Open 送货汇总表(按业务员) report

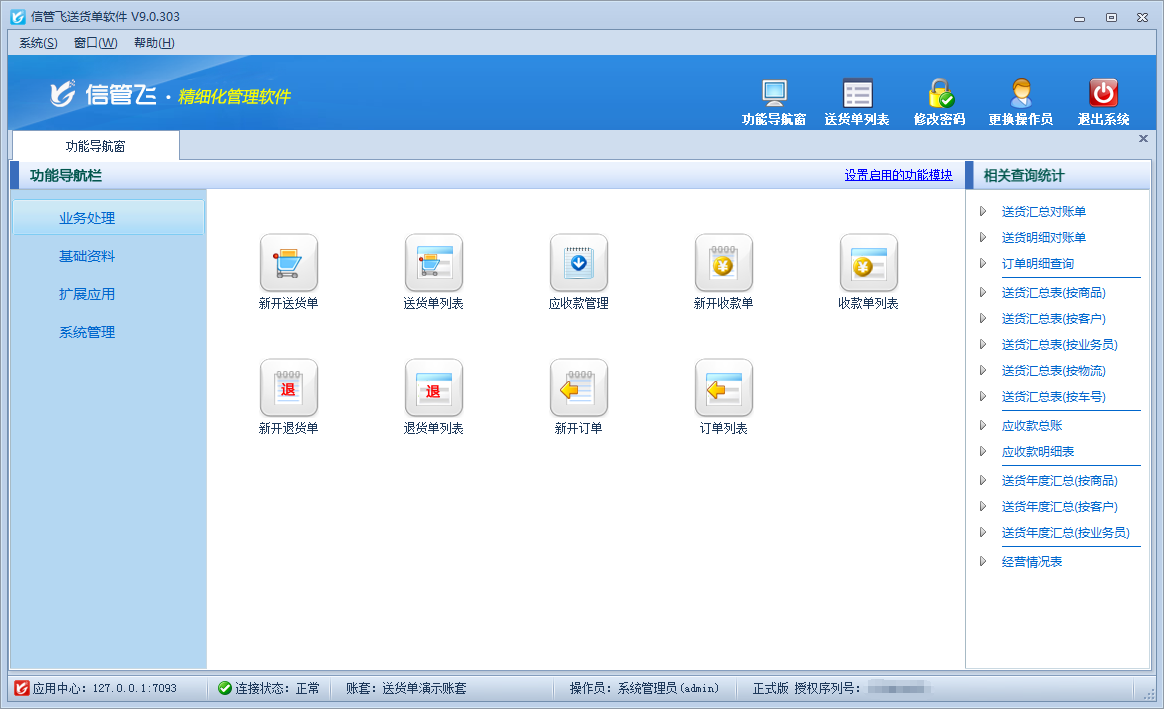coord(1060,344)
